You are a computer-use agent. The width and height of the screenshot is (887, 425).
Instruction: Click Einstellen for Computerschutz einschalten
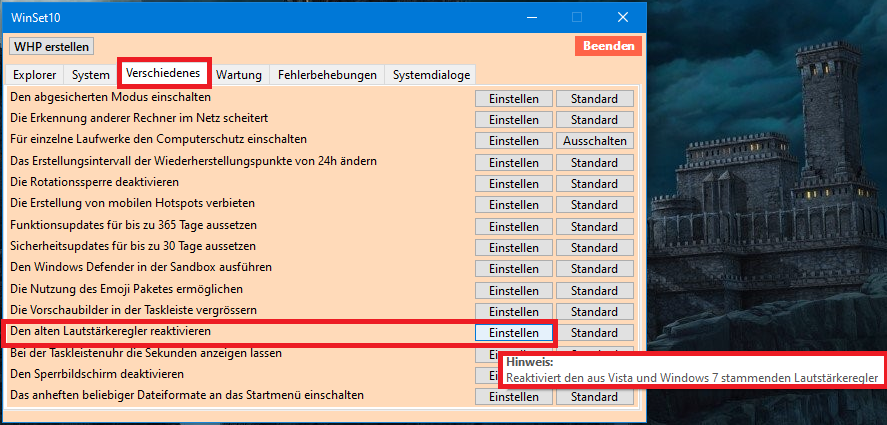(514, 141)
